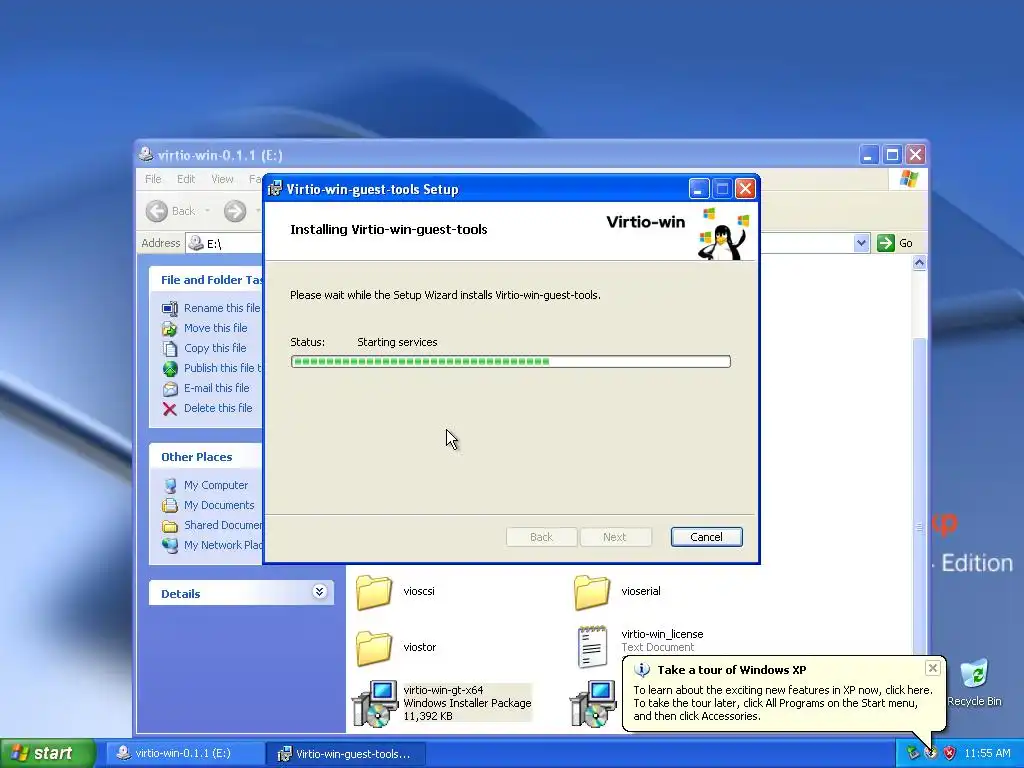Click the Back arrow in Explorer toolbar
1024x768 pixels.
click(x=157, y=211)
